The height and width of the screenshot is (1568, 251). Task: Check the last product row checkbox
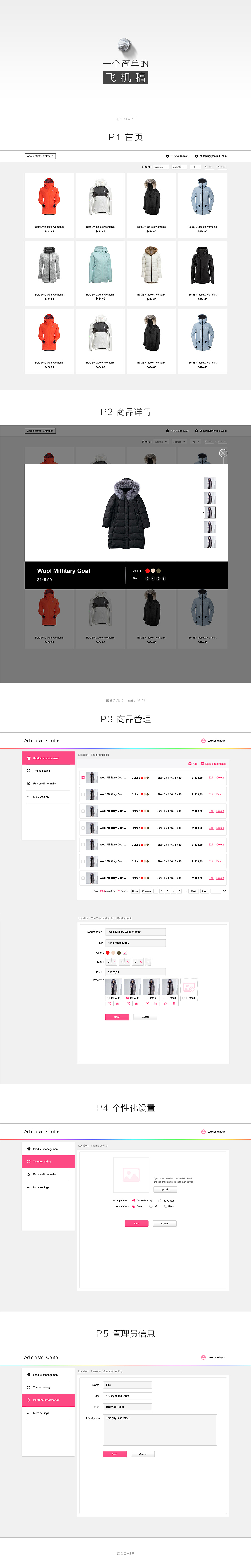pos(83,878)
